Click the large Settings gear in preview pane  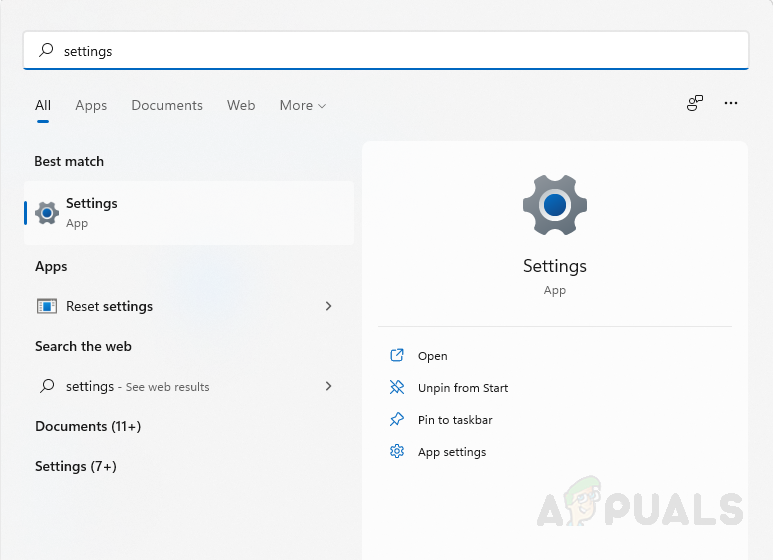pyautogui.click(x=555, y=205)
